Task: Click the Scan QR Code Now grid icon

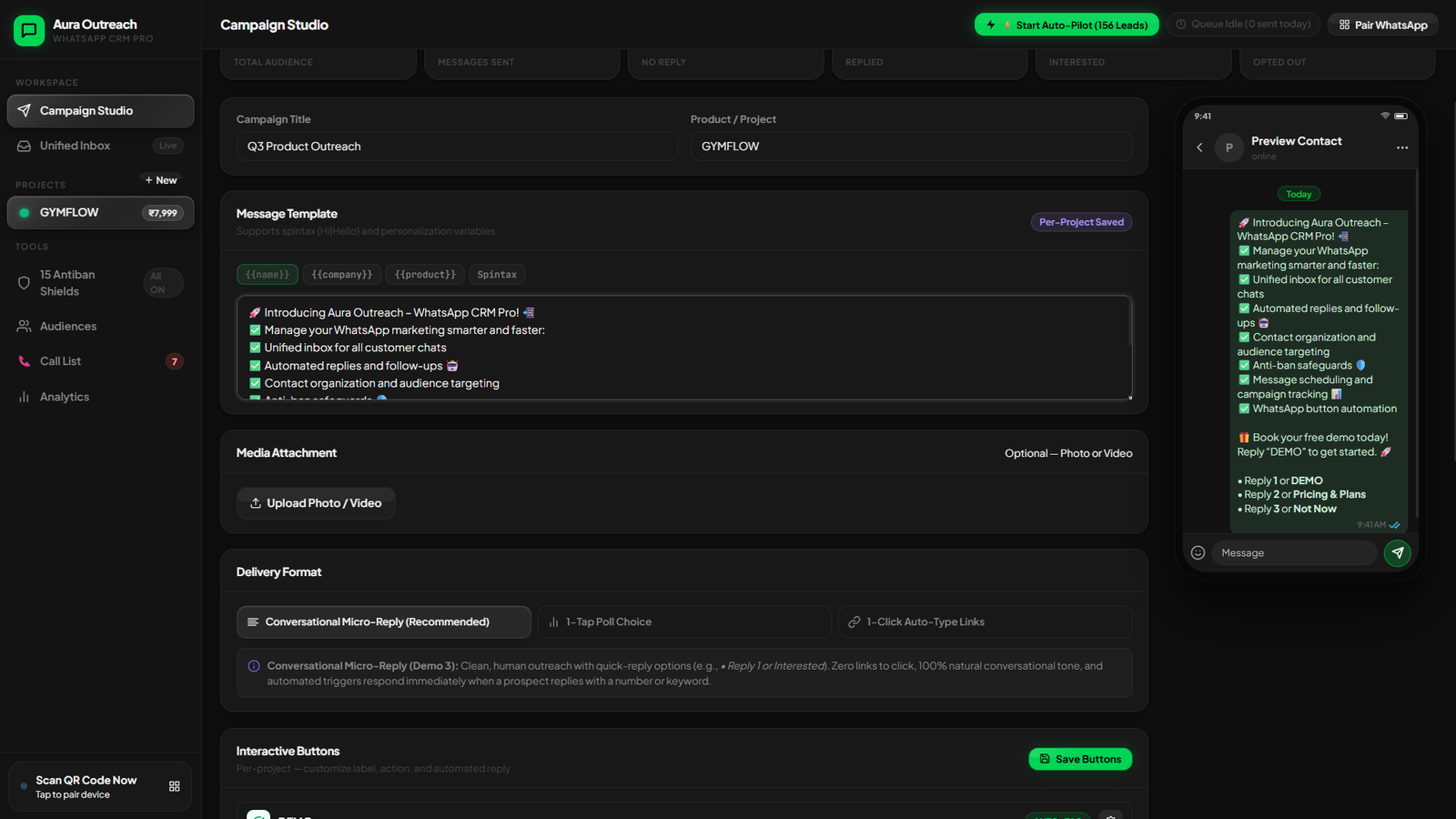Action: 175,786
